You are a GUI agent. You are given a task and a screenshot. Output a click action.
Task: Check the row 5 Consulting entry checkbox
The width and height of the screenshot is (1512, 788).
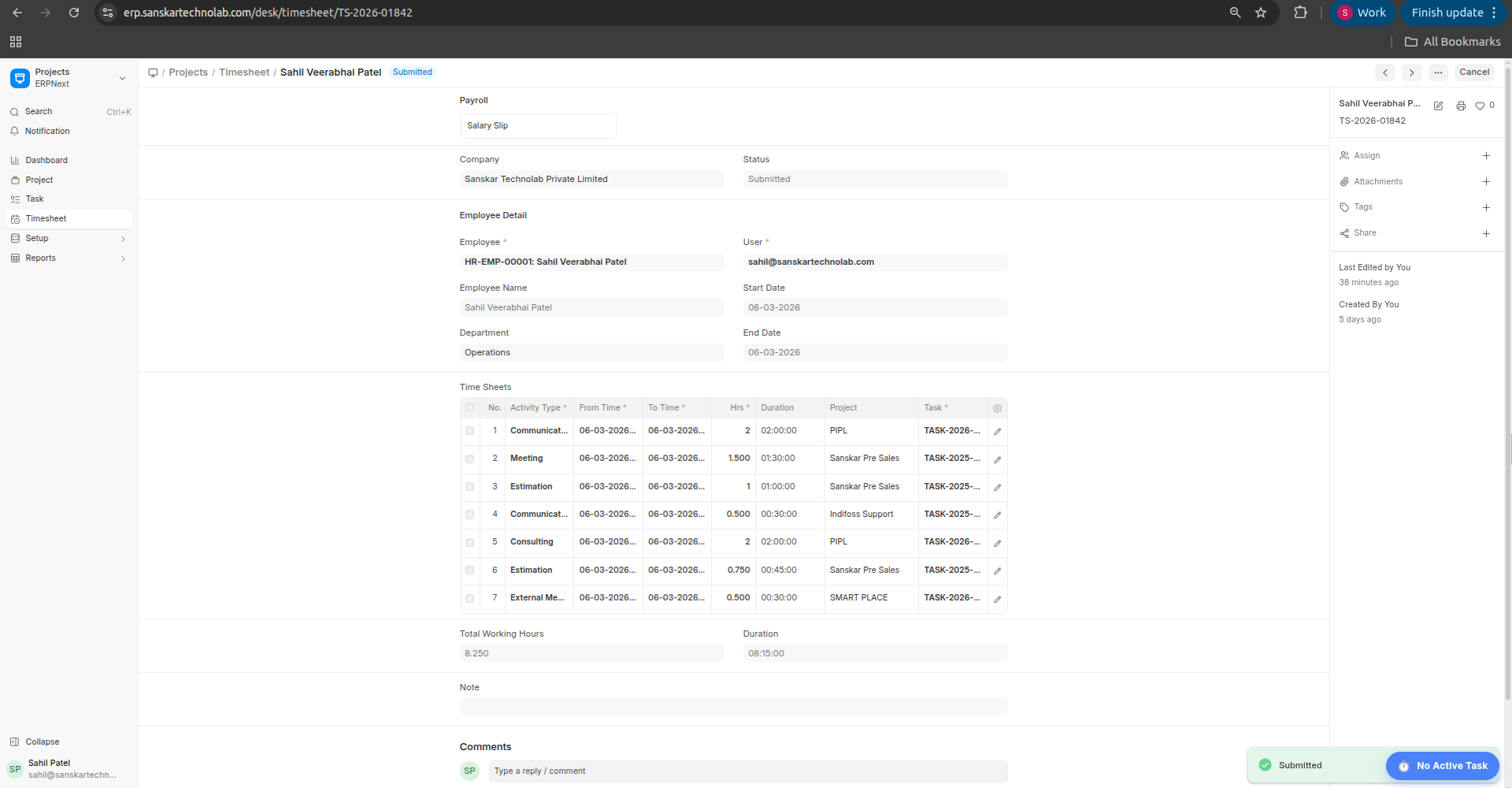(470, 542)
